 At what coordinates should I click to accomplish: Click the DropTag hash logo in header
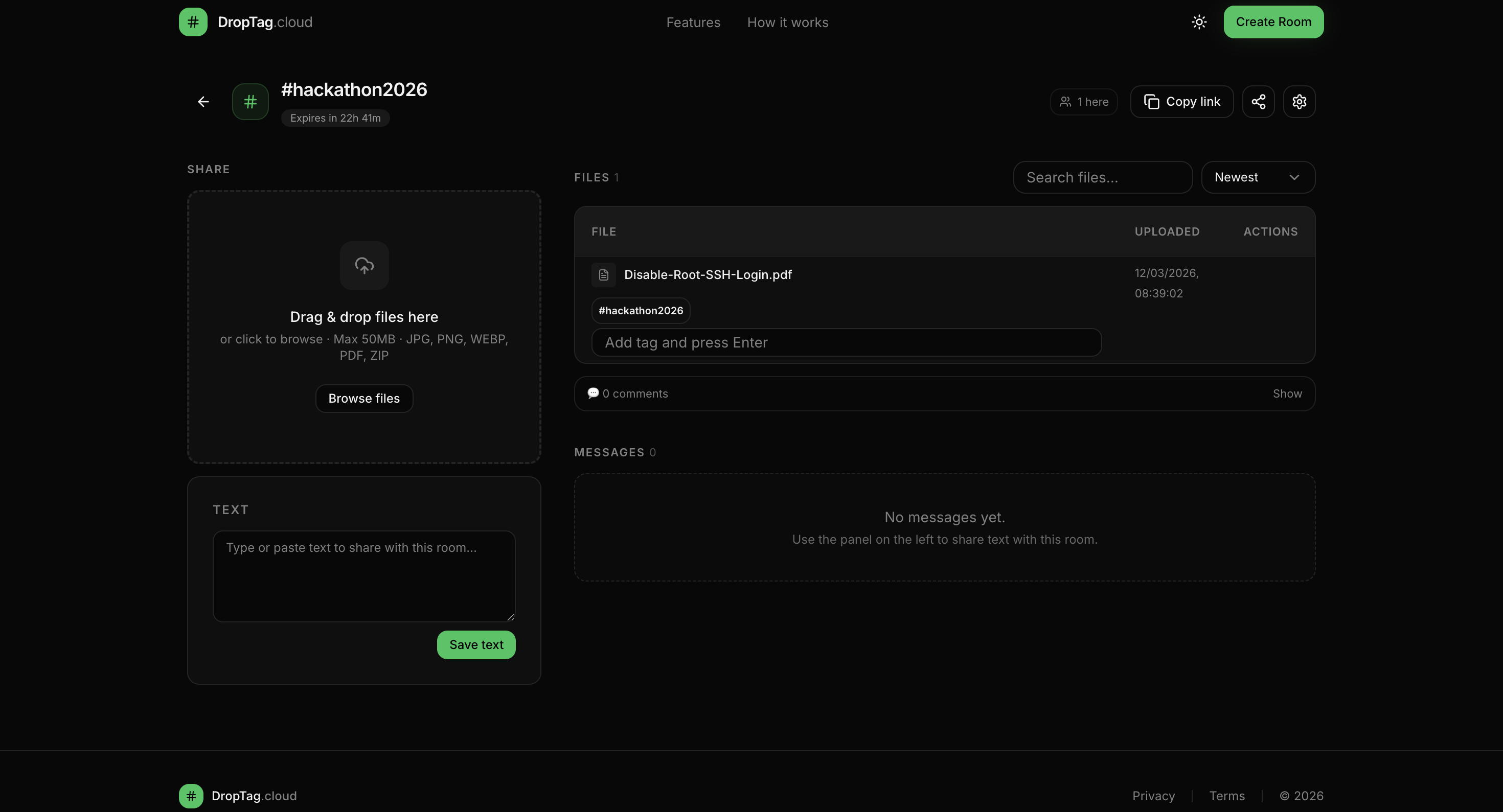[193, 22]
